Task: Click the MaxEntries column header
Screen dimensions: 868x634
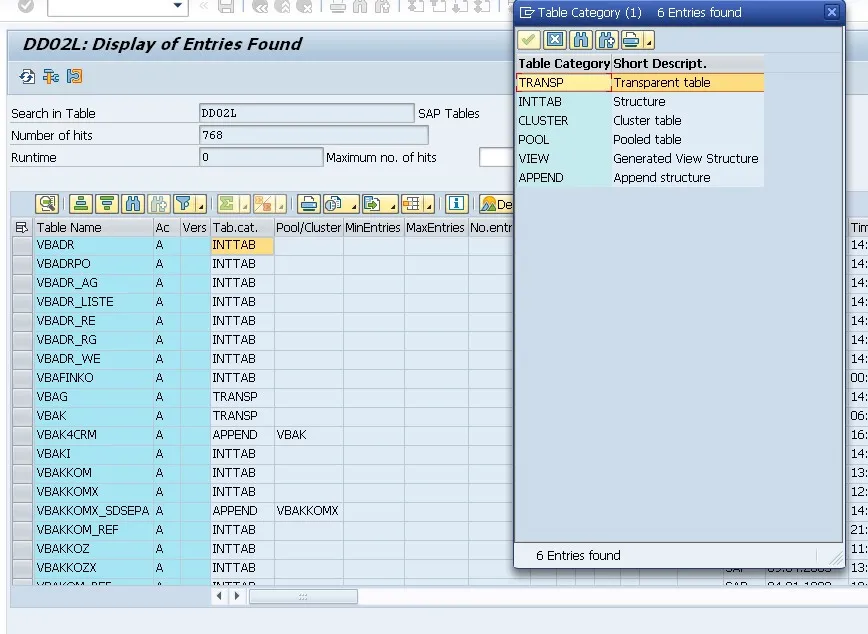Action: pos(436,228)
